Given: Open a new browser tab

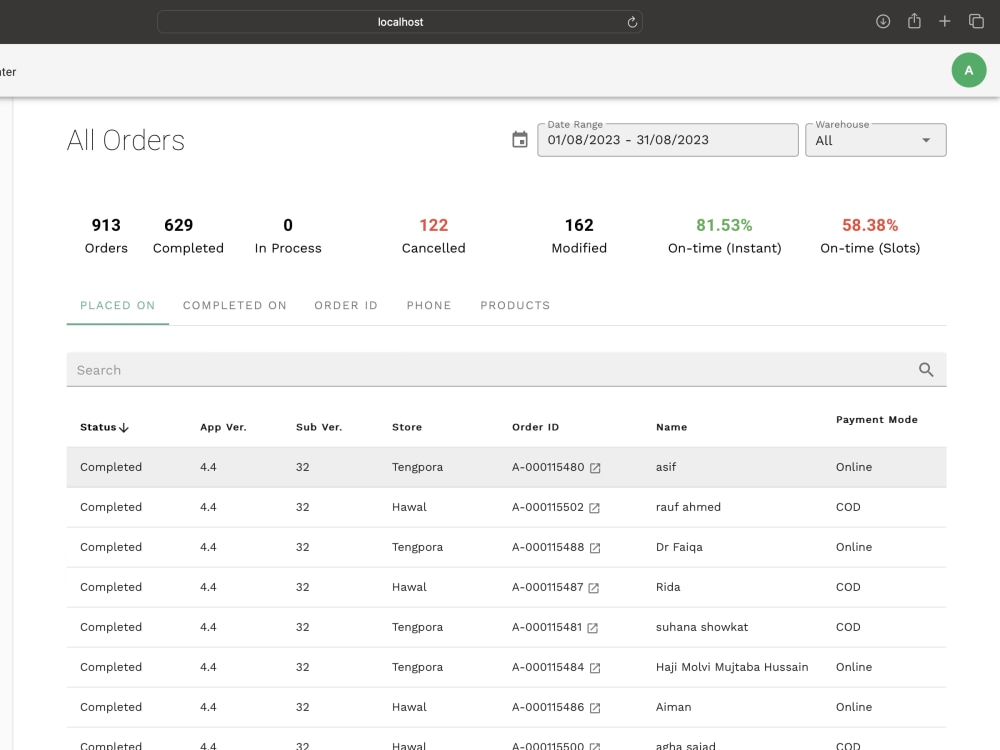Looking at the screenshot, I should 945,22.
